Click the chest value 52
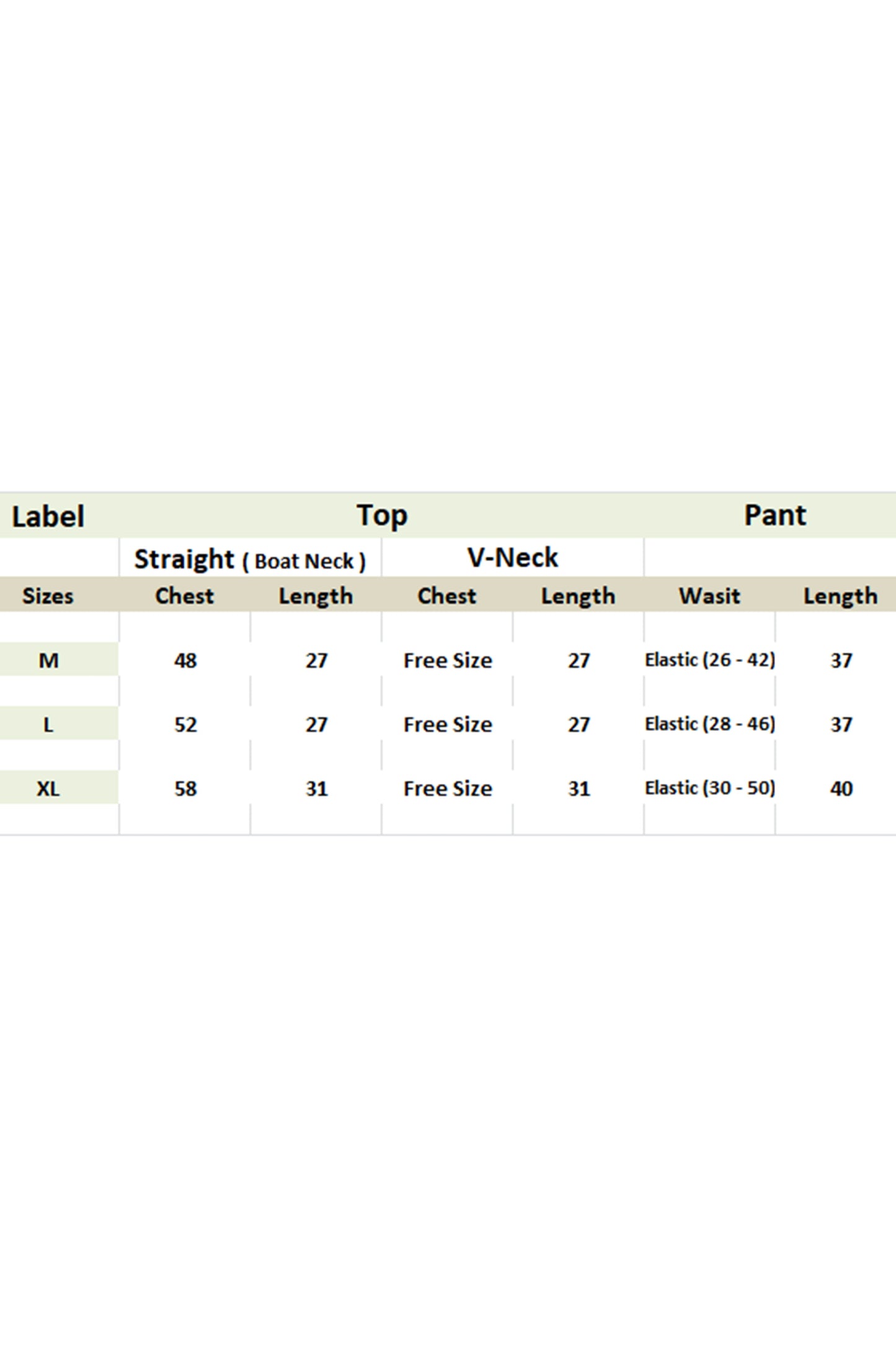Screen dimensions: 896x1345 pos(185,724)
